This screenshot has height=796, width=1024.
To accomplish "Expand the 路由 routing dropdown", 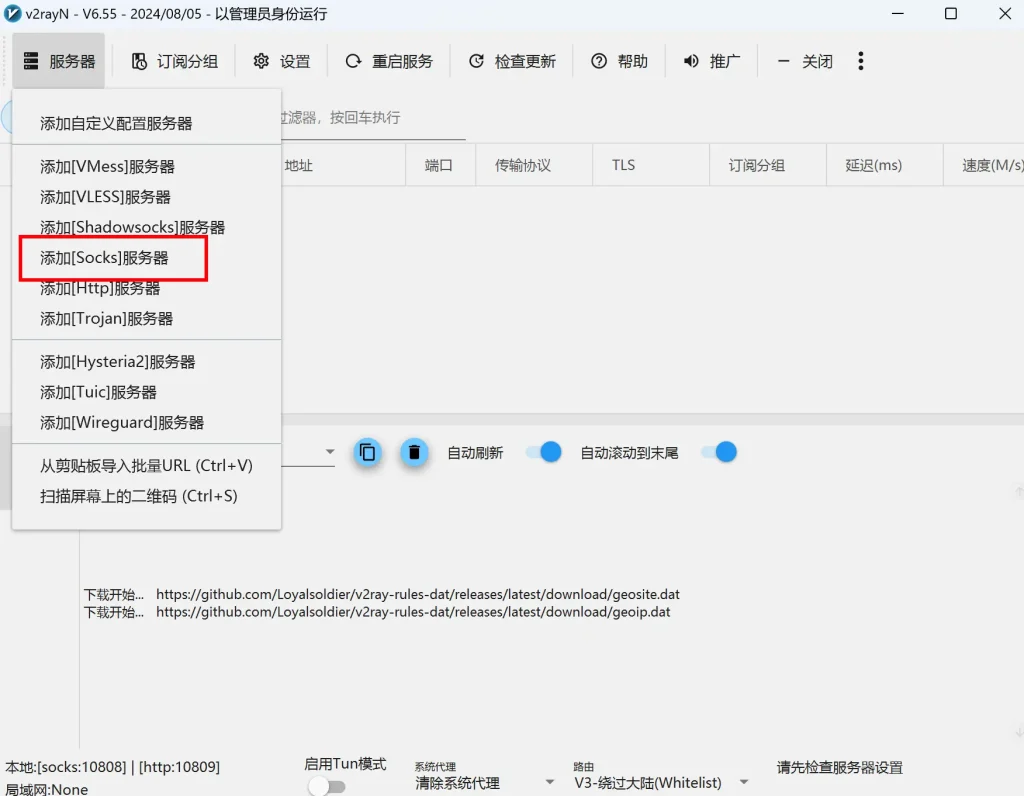I will (743, 782).
